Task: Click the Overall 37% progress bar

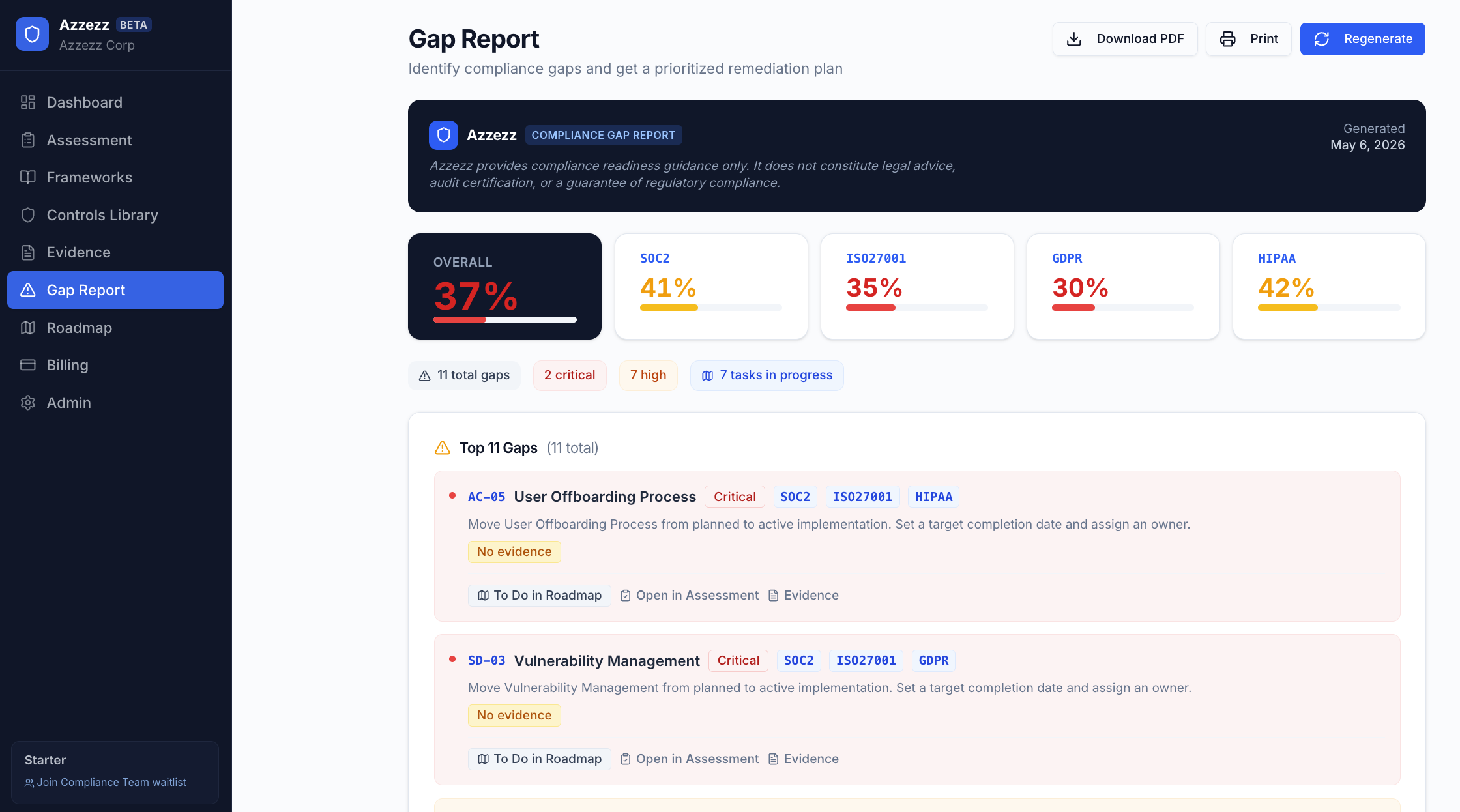Action: tap(505, 319)
